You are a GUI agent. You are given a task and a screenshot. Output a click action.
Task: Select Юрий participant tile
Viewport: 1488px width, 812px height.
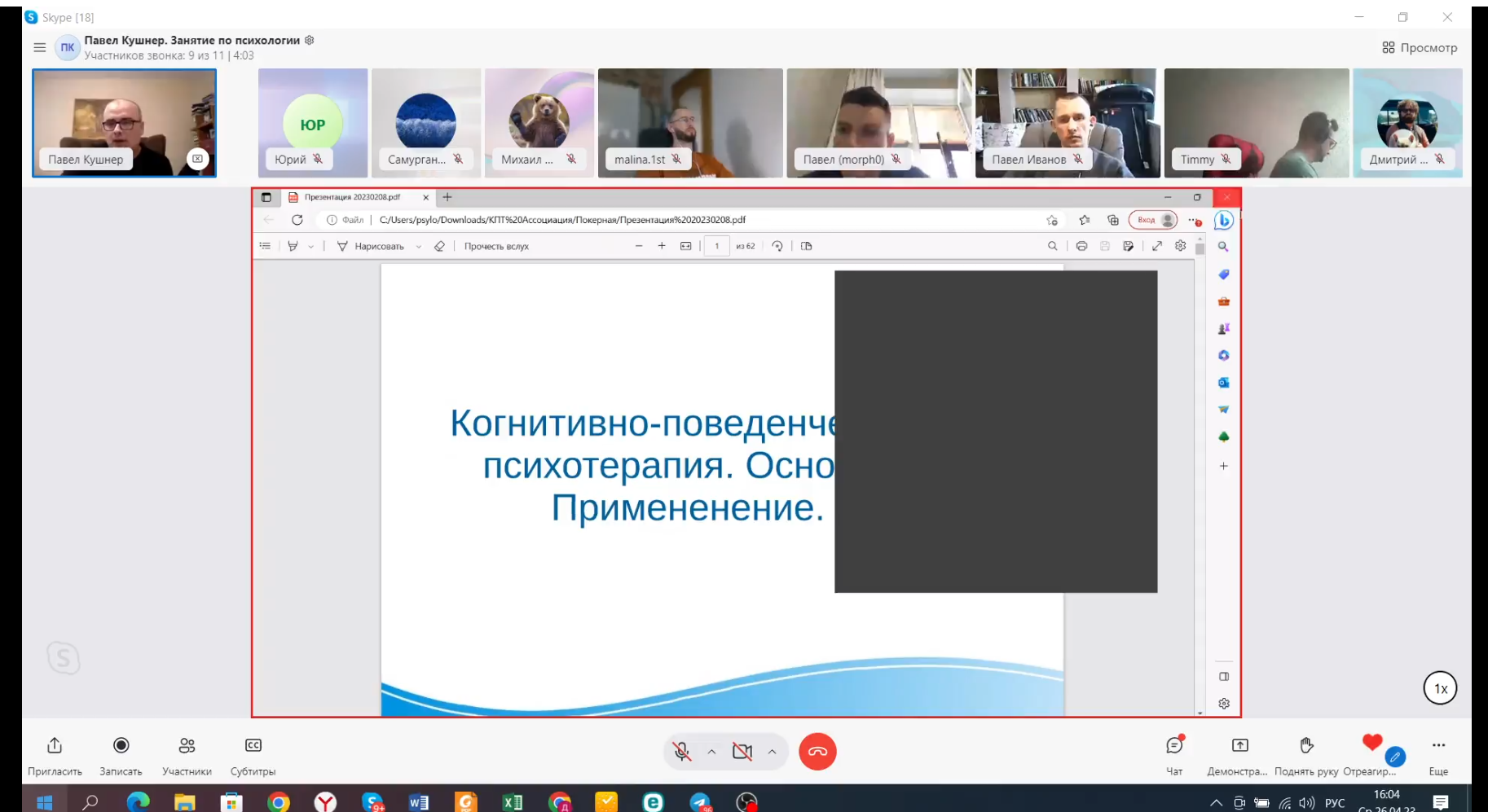[x=313, y=123]
